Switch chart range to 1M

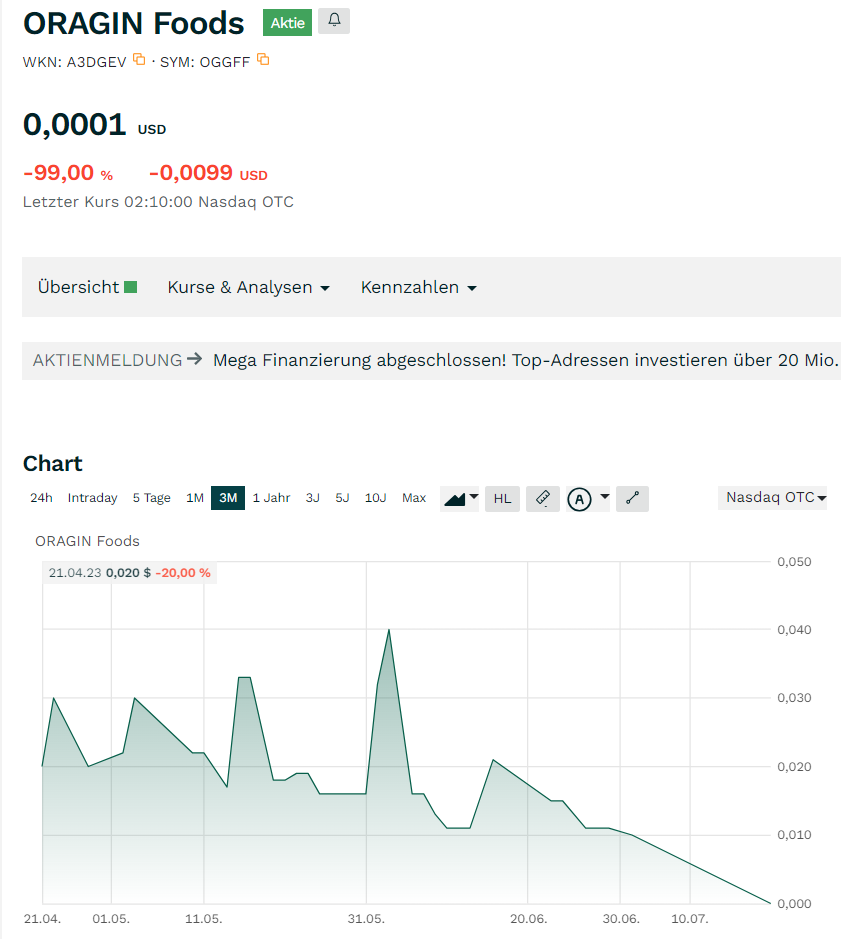pyautogui.click(x=195, y=498)
